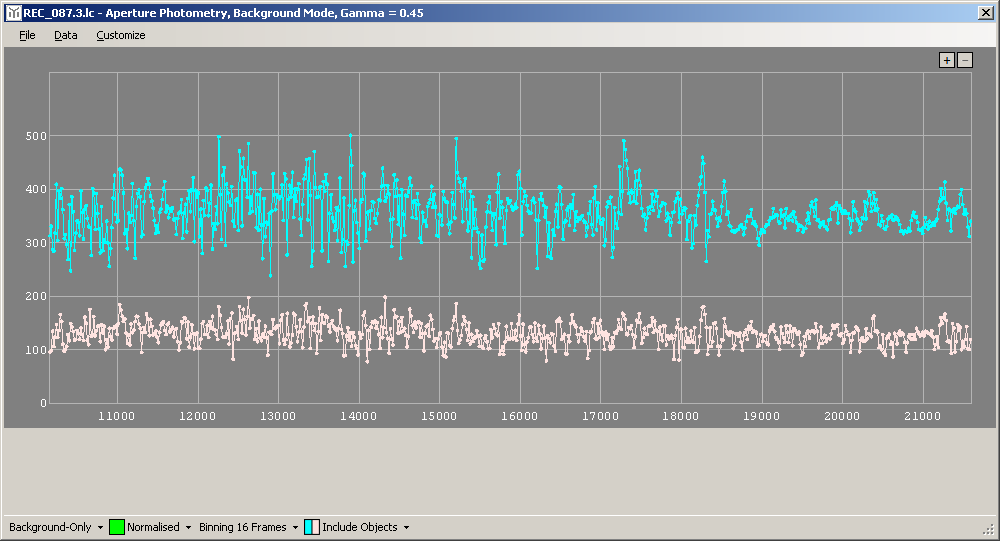The height and width of the screenshot is (541, 1000).
Task: Click y-axis label 0
Action: tap(43, 403)
